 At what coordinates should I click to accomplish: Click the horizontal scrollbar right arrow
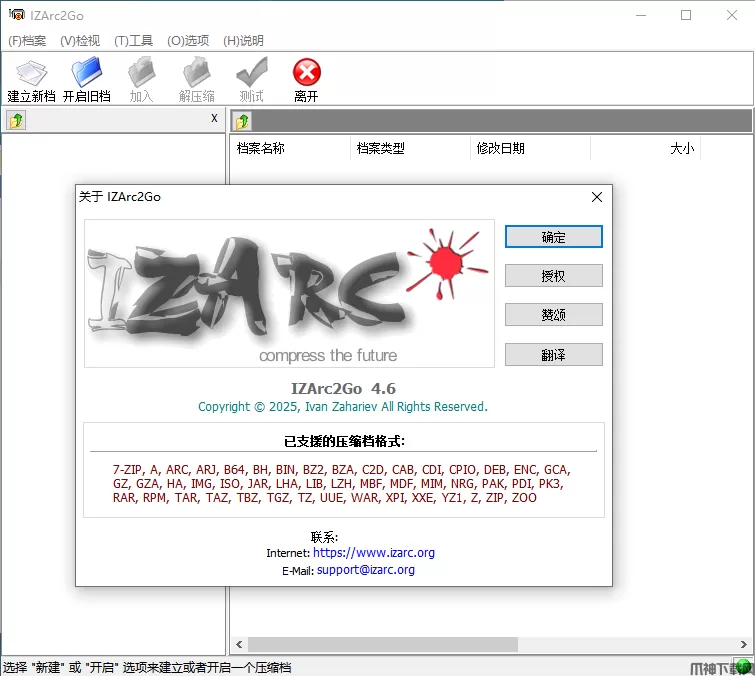coord(743,644)
